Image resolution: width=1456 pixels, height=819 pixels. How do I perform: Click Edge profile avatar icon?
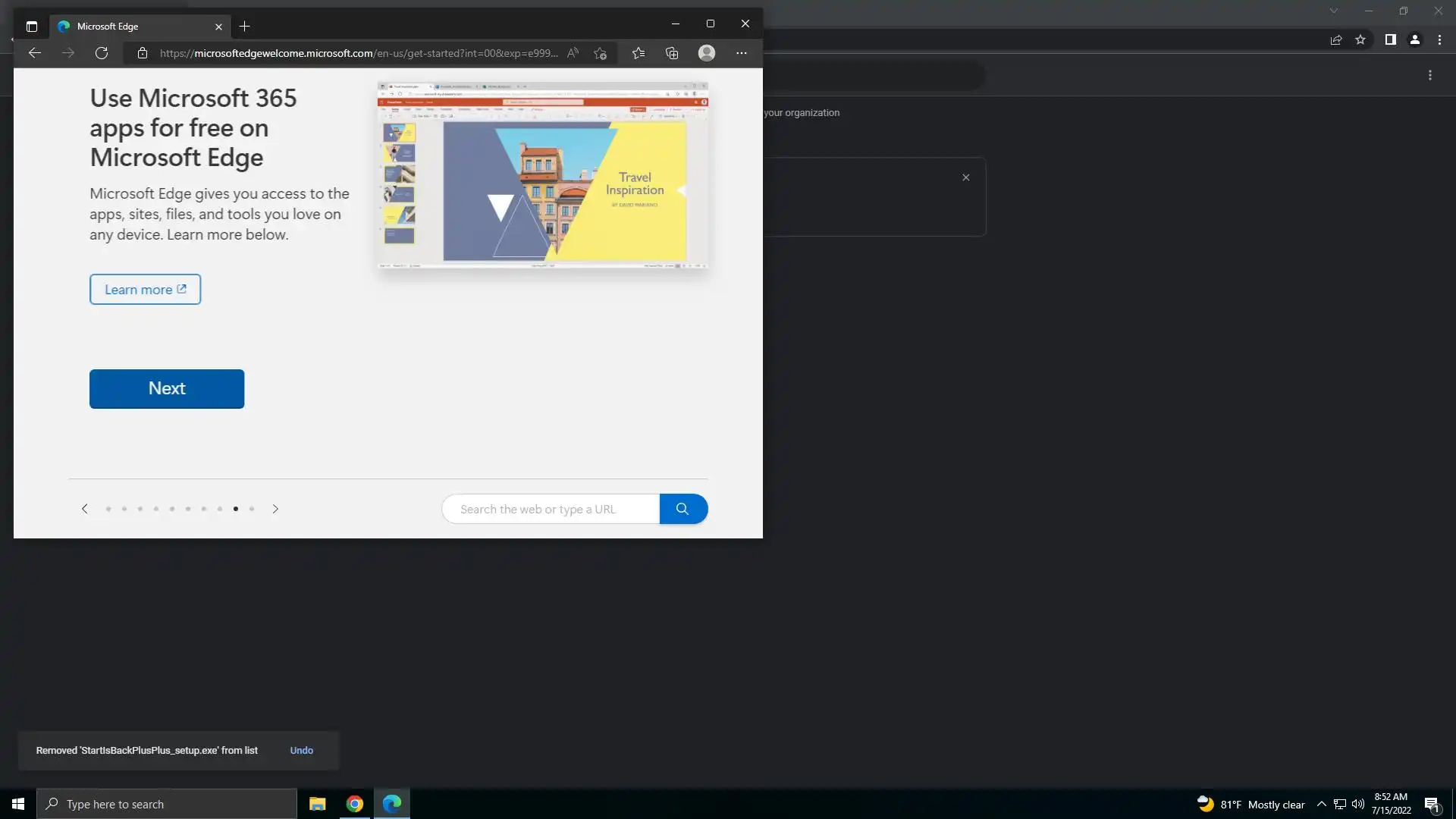point(707,53)
